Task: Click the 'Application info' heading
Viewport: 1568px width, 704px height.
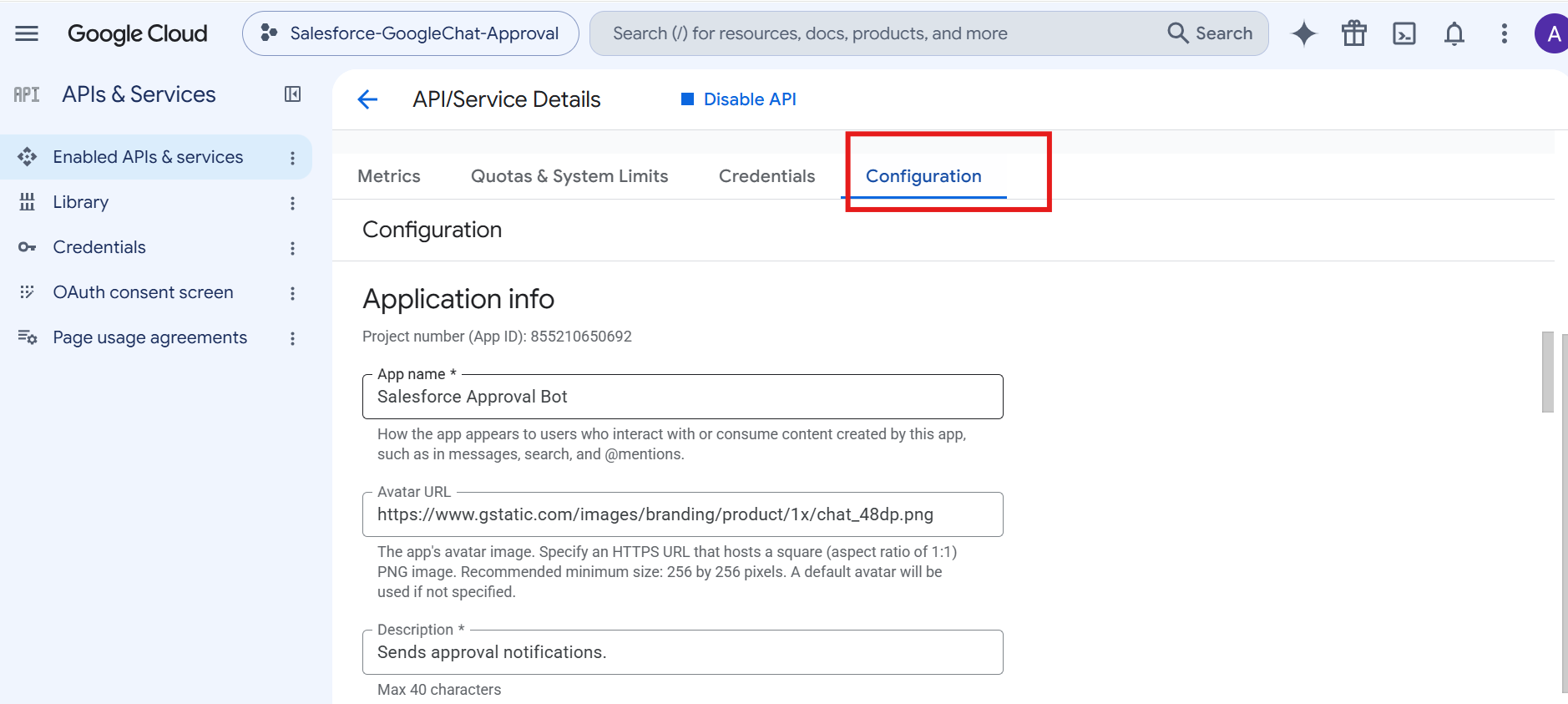Action: (458, 299)
